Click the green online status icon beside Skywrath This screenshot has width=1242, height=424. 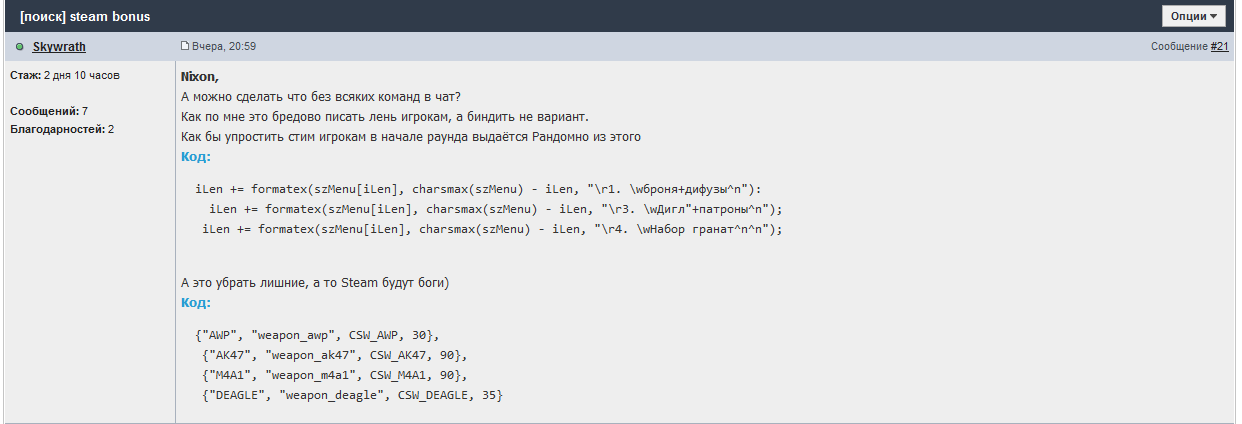pyautogui.click(x=20, y=47)
